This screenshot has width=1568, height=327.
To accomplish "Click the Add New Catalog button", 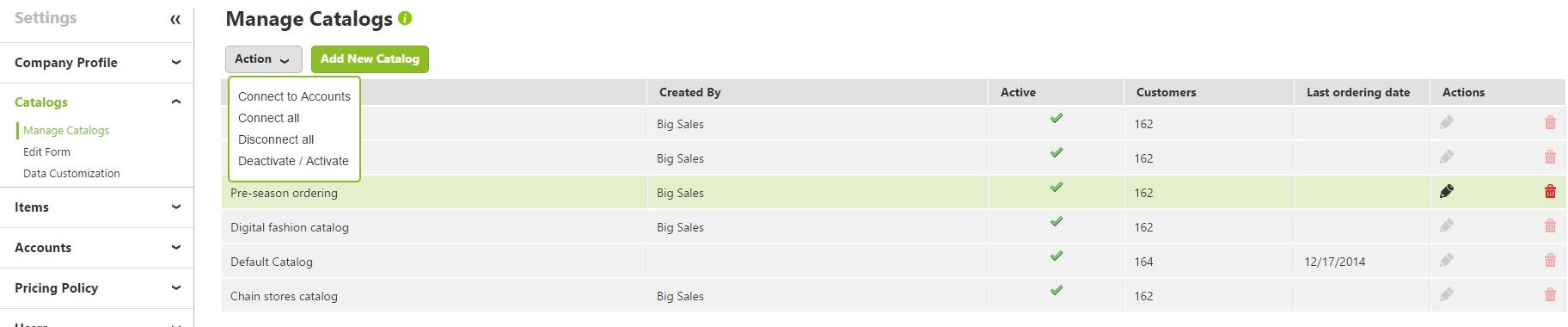I will (x=370, y=59).
